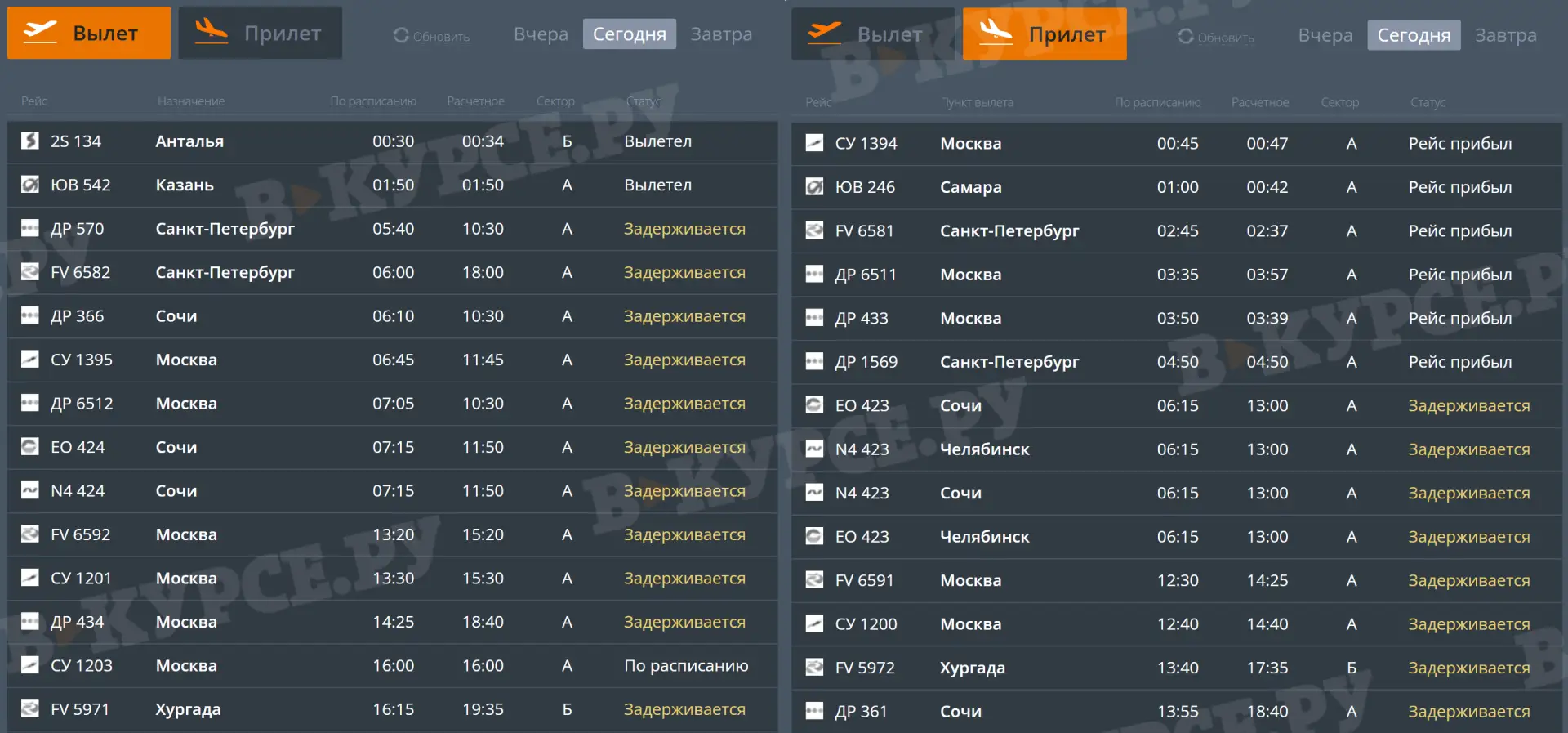Show tomorrow's arrivals via Завтра
This screenshot has height=733, width=1568.
[x=1505, y=35]
